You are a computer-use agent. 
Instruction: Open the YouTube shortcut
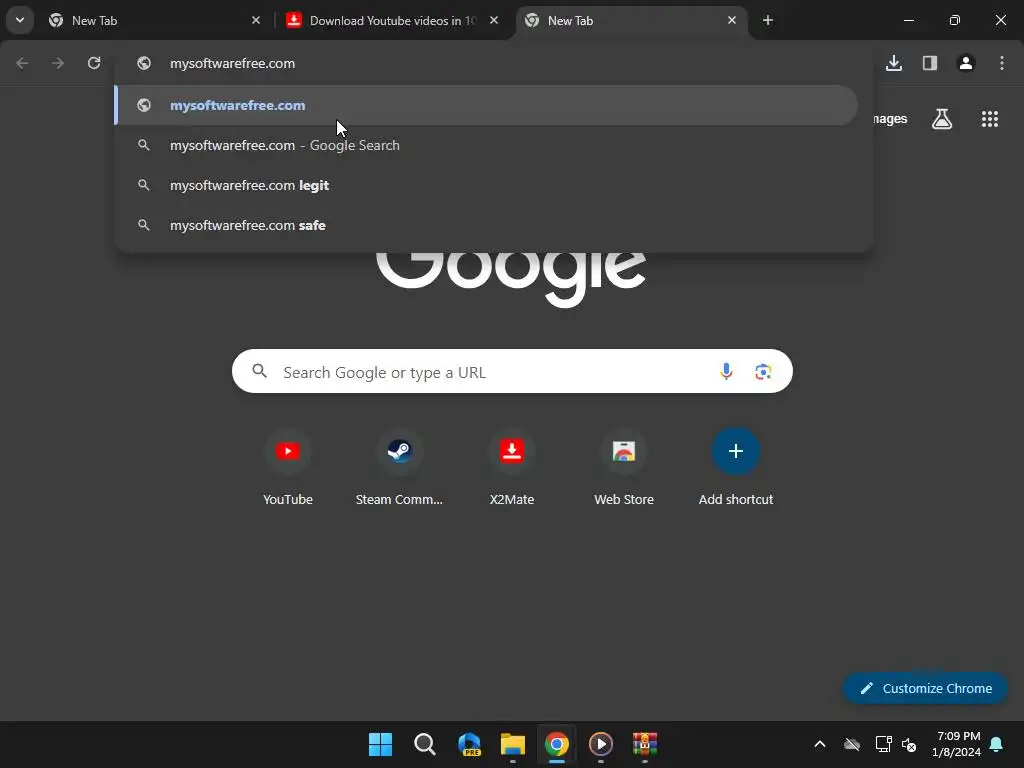[x=288, y=467]
